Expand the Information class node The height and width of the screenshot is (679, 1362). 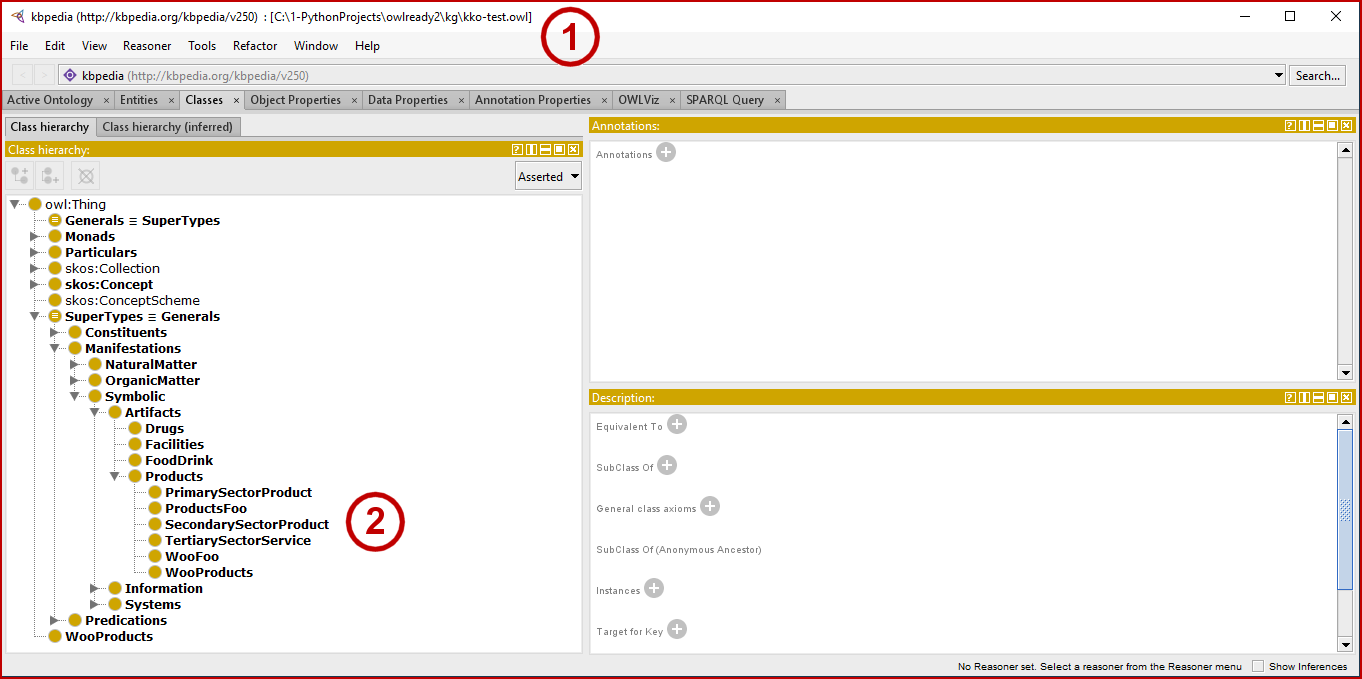click(95, 588)
